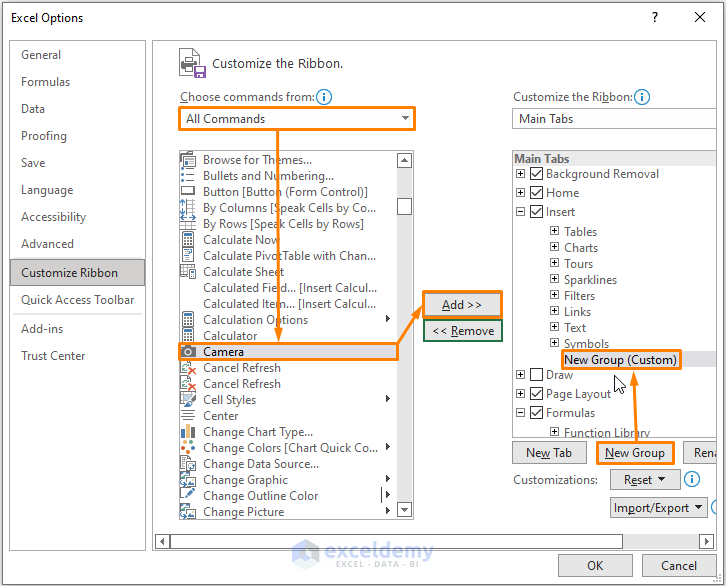Click the Change Outline Color icon
726x586 pixels.
pyautogui.click(x=188, y=496)
